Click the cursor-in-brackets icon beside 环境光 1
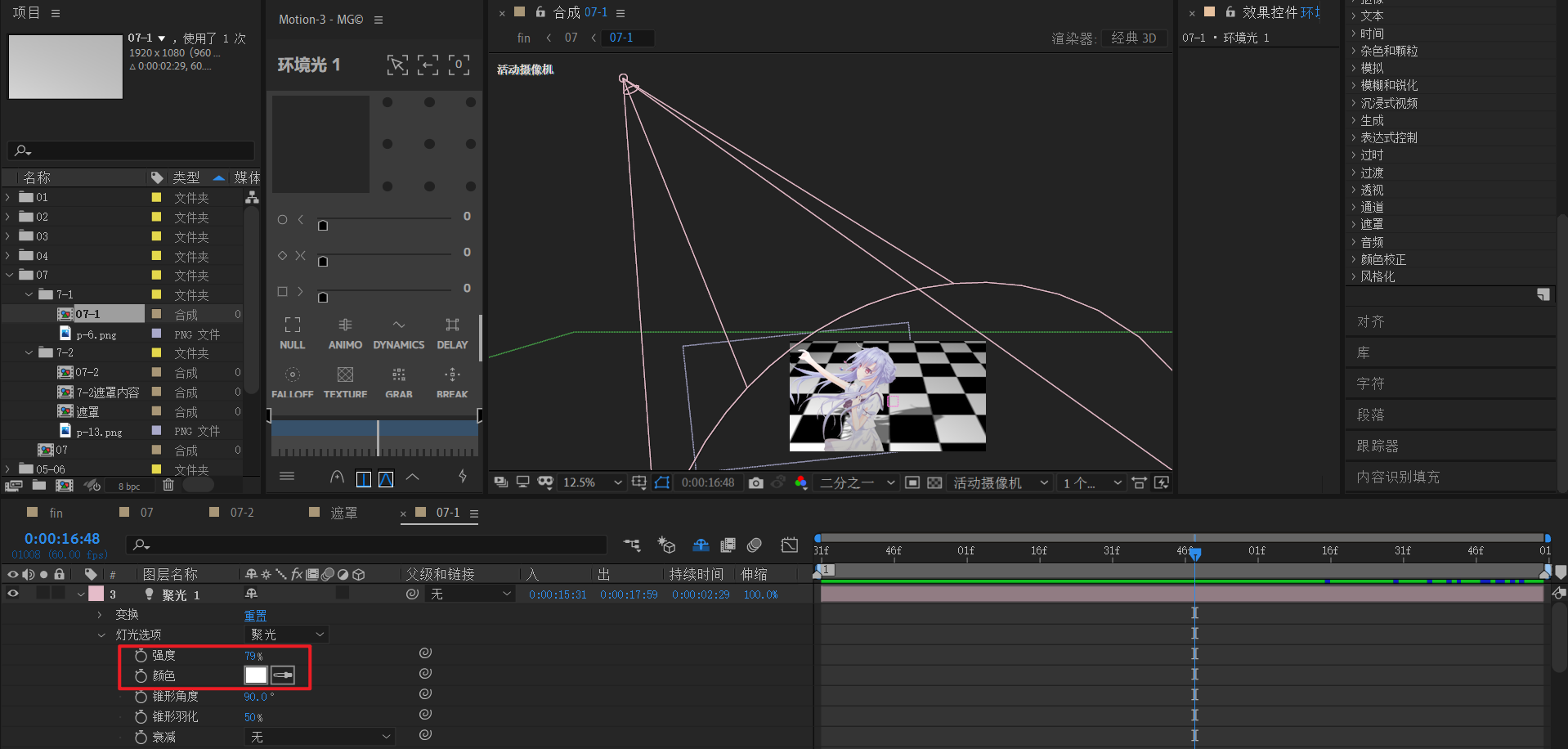This screenshot has height=749, width=1568. coord(397,65)
